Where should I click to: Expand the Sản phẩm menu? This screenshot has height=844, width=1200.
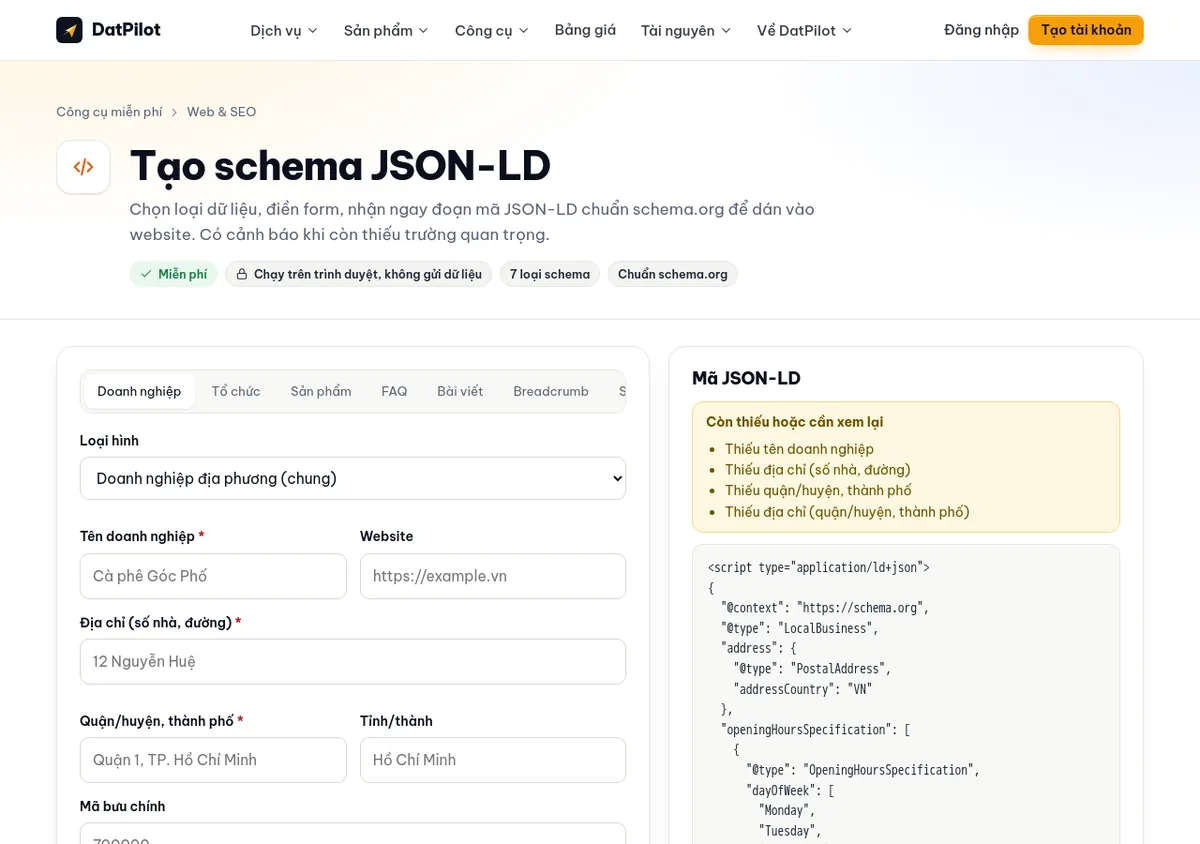tap(386, 30)
